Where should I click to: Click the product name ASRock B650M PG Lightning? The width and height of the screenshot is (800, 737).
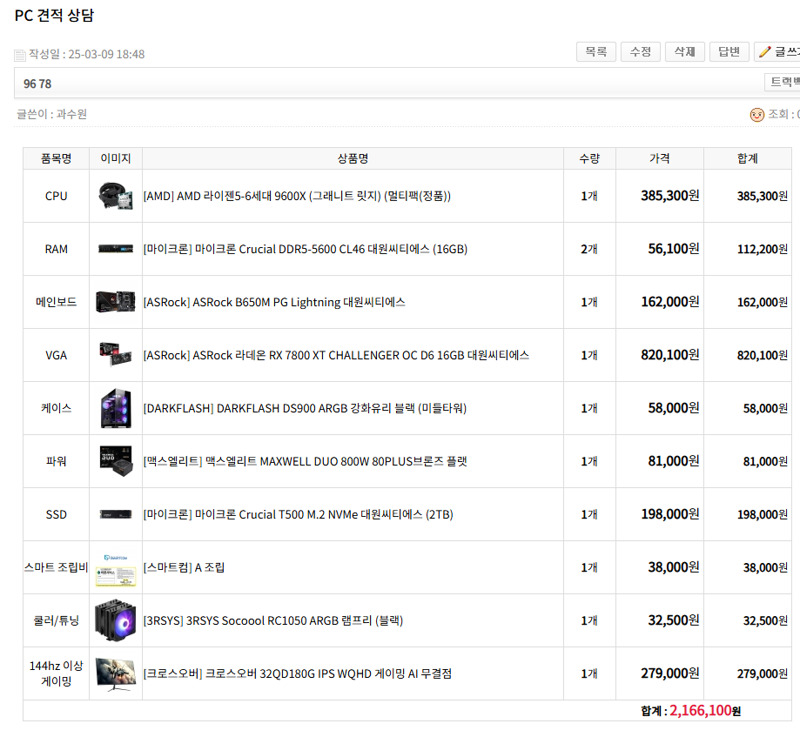(274, 302)
